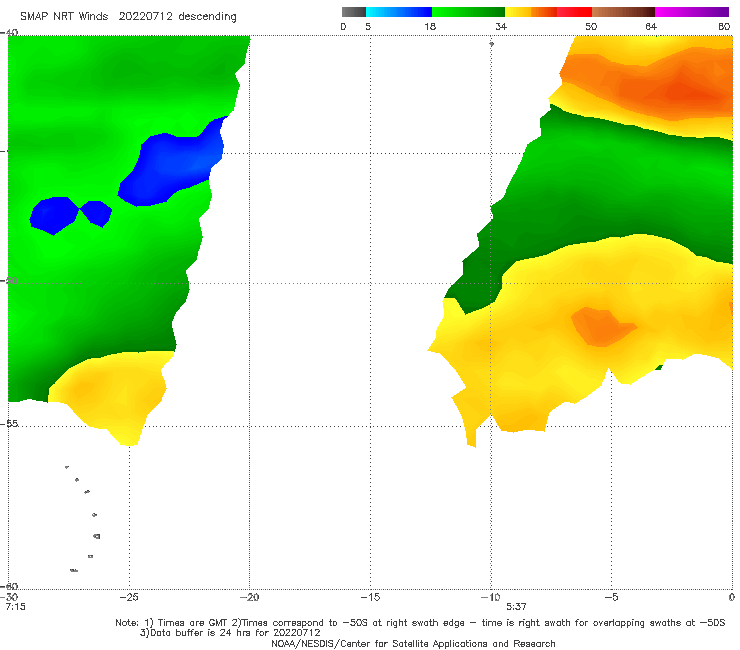Image resolution: width=740 pixels, height=650 pixels.
Task: Click the '-60' latitude axis label
Action: coord(10,586)
